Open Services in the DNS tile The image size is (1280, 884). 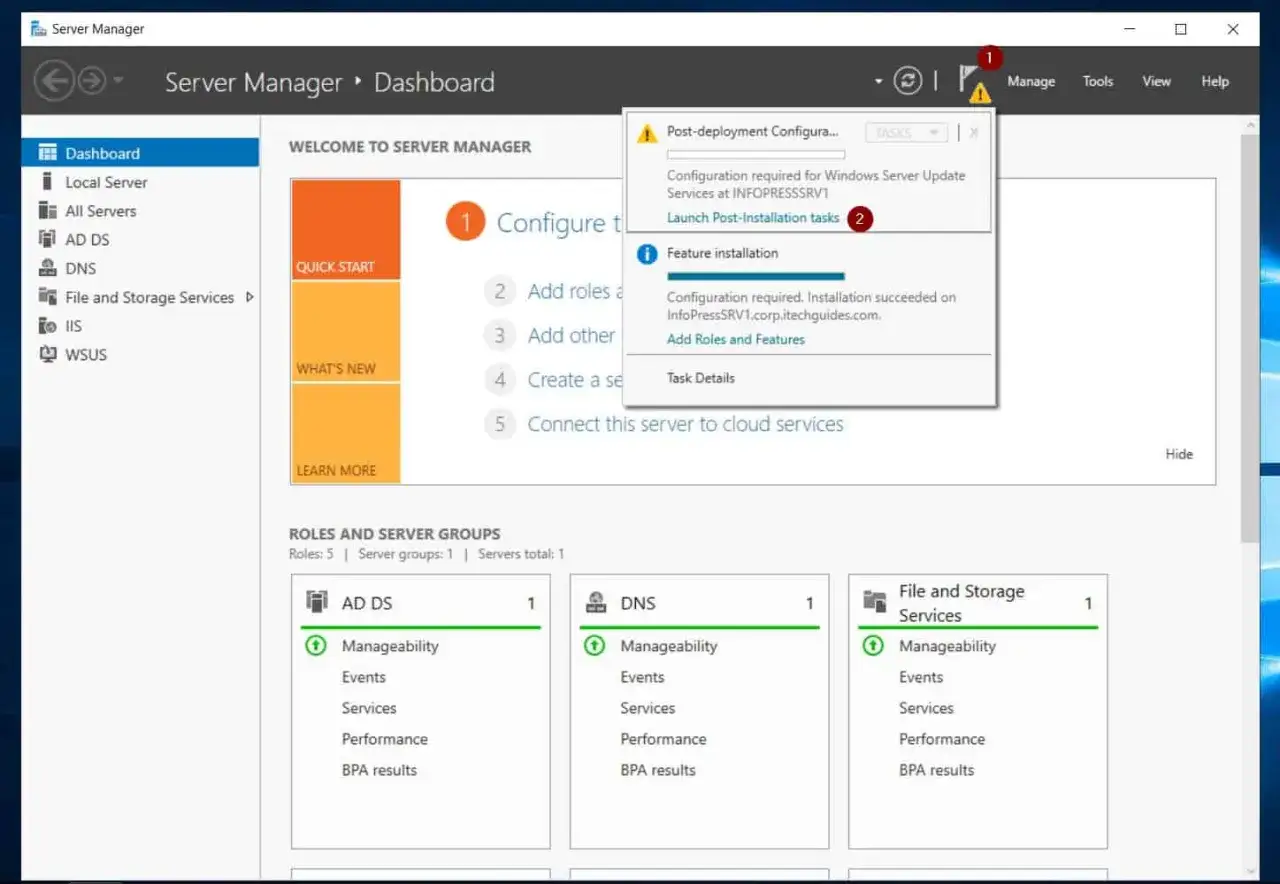tap(648, 708)
